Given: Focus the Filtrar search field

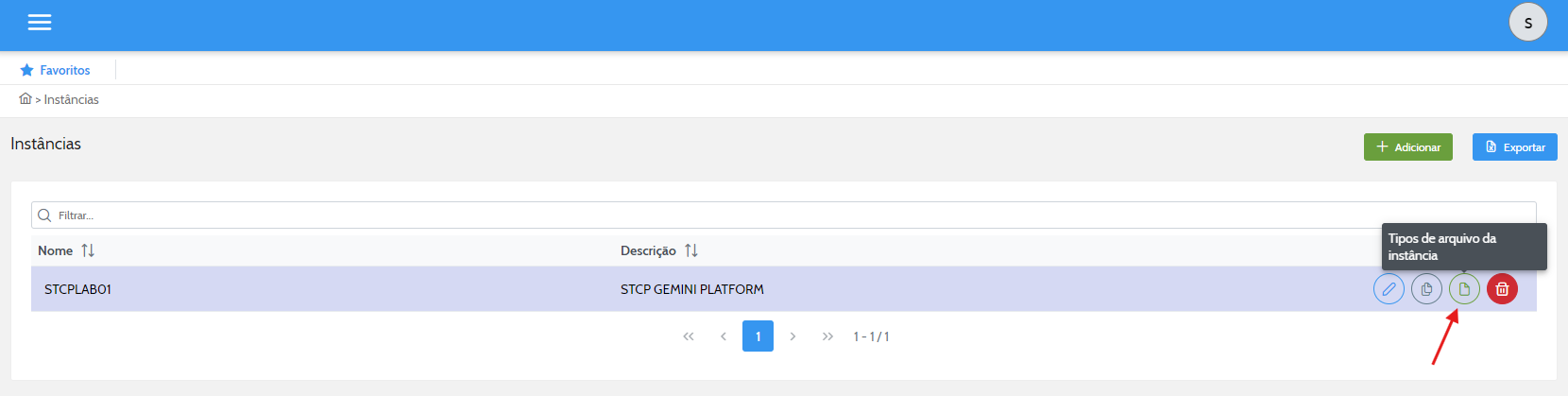Looking at the screenshot, I should click(783, 215).
